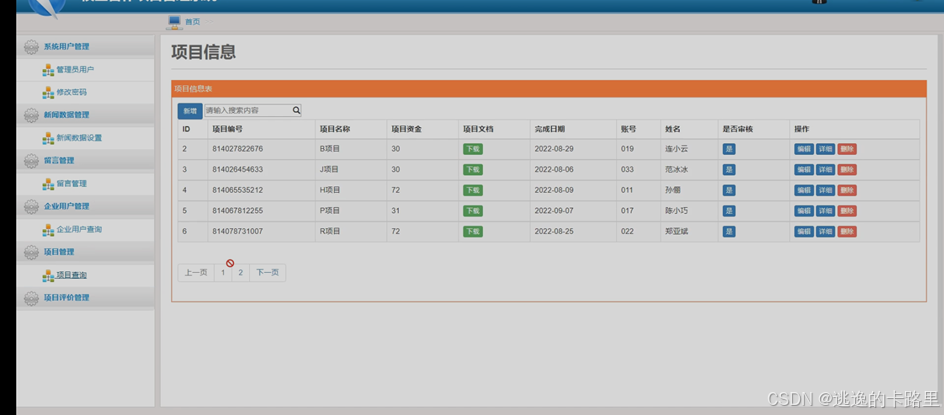
Task: Edit the B项目 row with 编辑
Action: click(804, 149)
